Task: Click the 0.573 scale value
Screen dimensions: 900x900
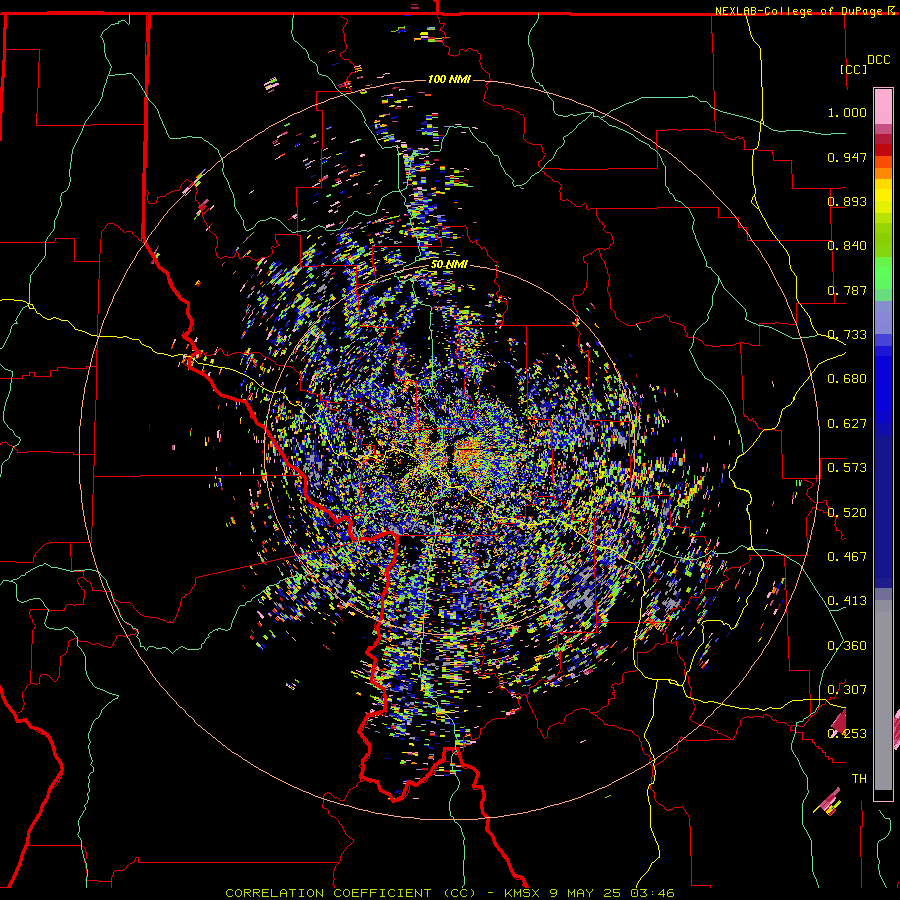Action: click(847, 468)
